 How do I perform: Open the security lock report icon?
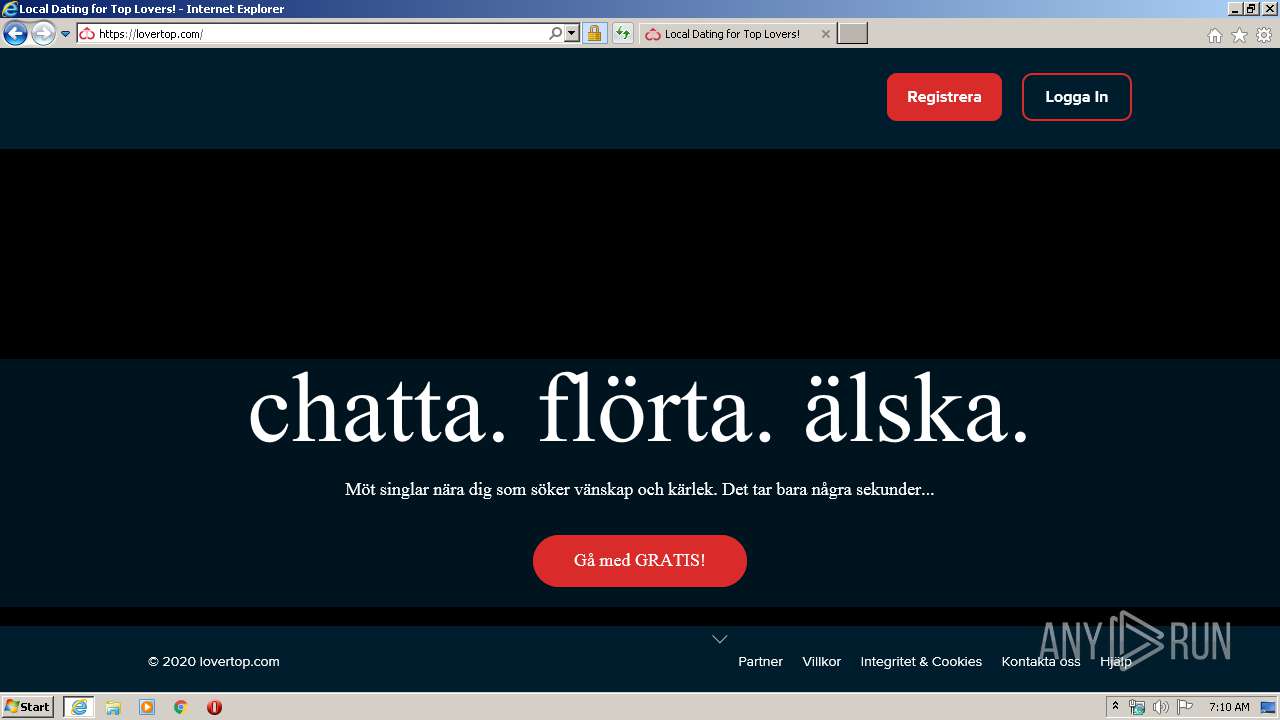(594, 34)
